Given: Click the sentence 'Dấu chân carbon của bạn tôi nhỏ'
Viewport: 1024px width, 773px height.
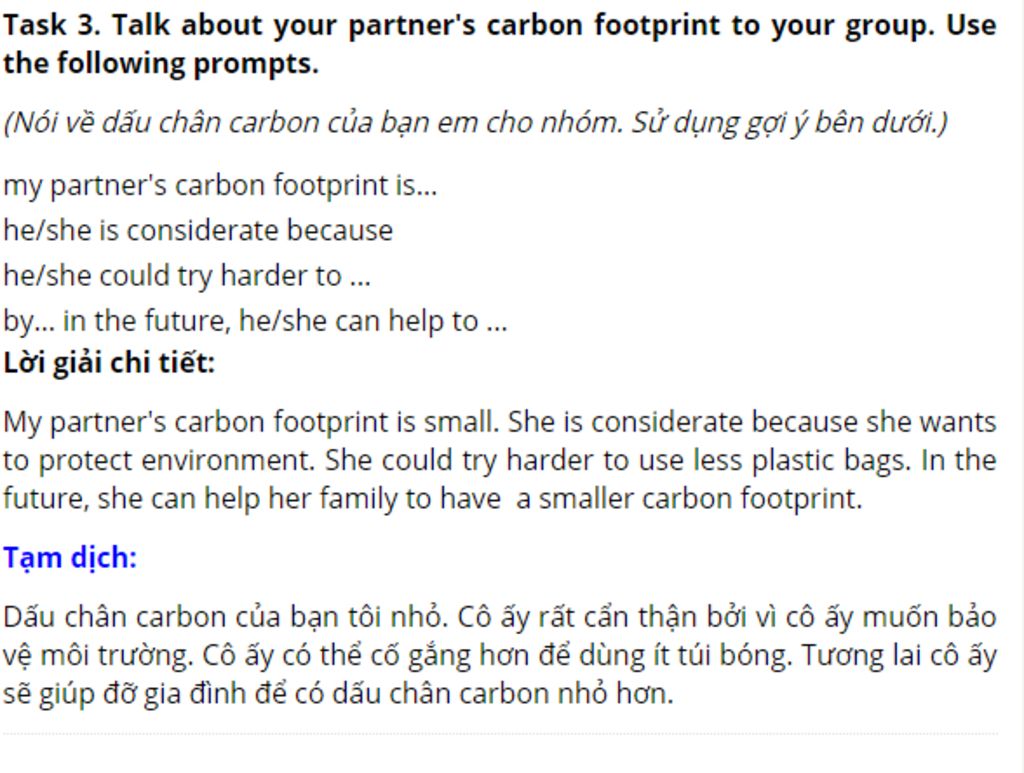Looking at the screenshot, I should pos(225,616).
